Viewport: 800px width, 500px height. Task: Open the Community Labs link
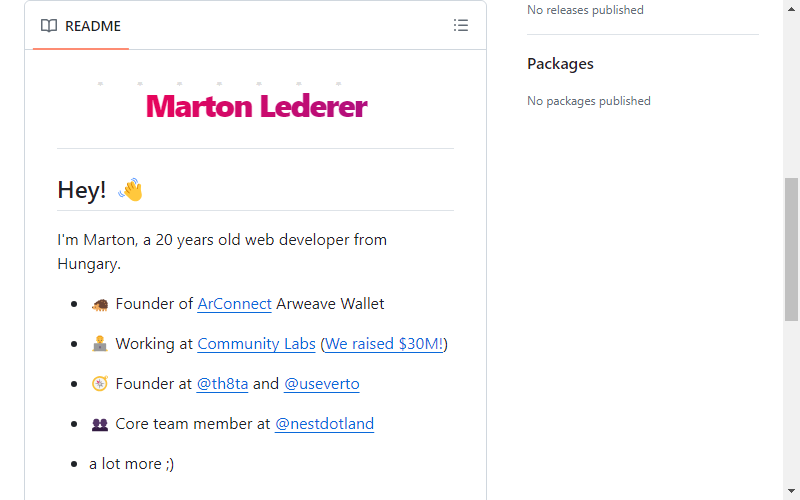(256, 343)
